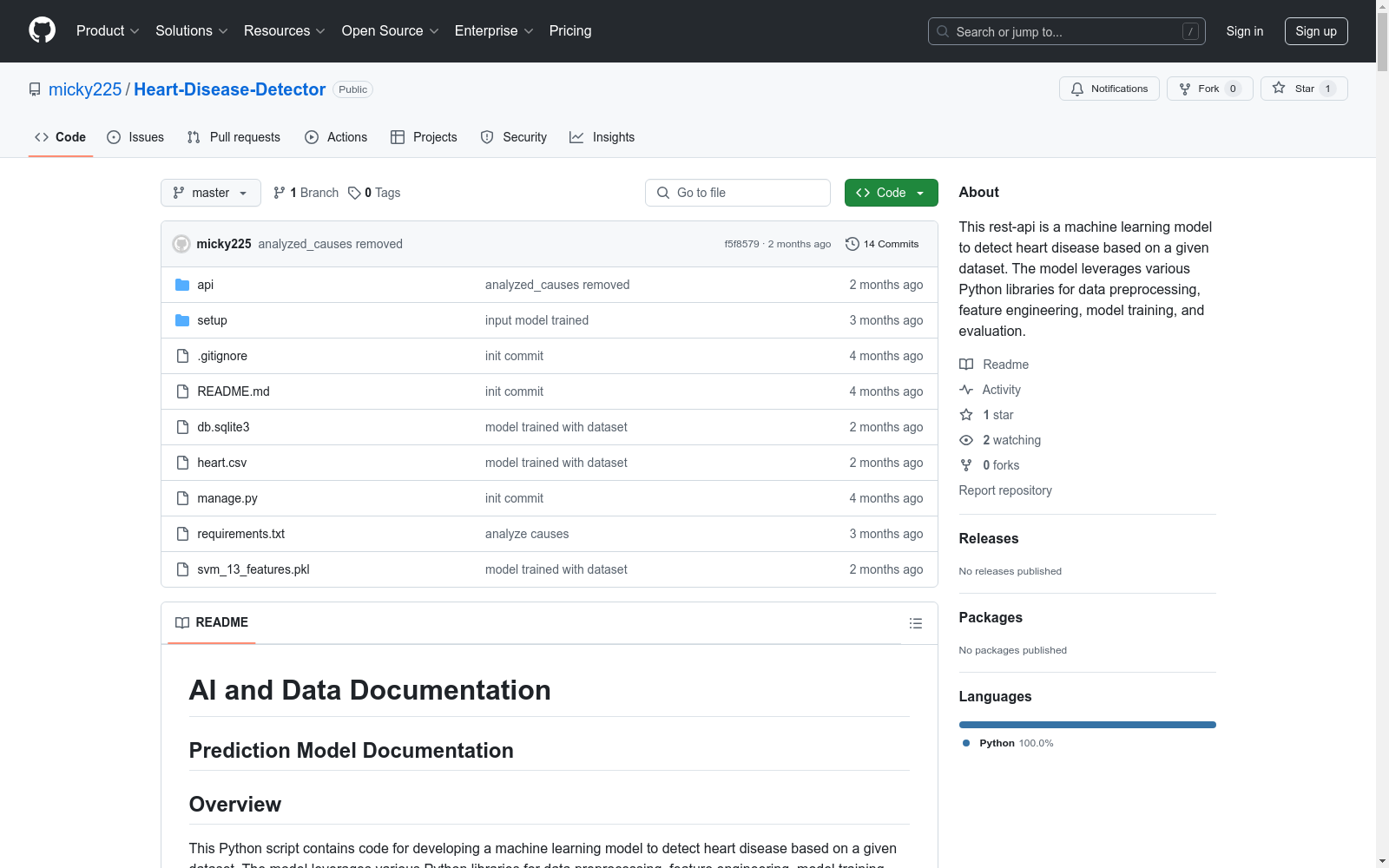
Task: Click the .gitignore file icon
Action: click(x=182, y=356)
